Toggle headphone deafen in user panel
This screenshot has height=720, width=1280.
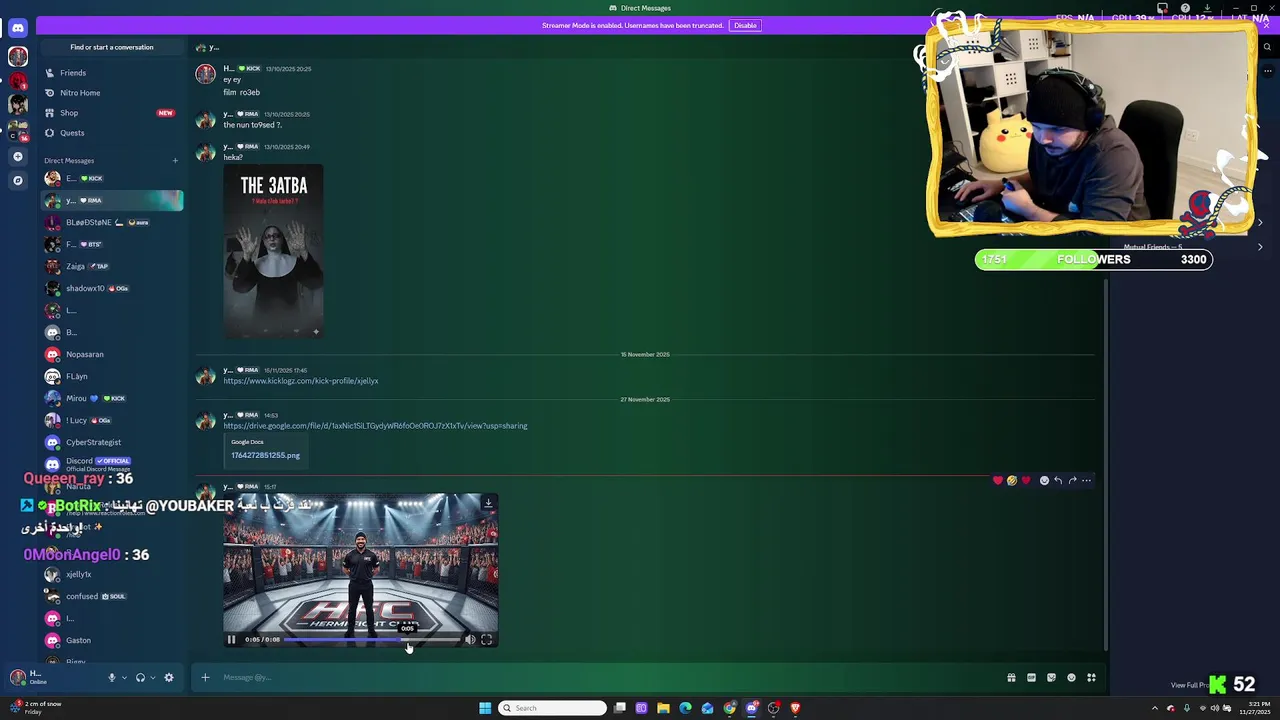click(140, 677)
